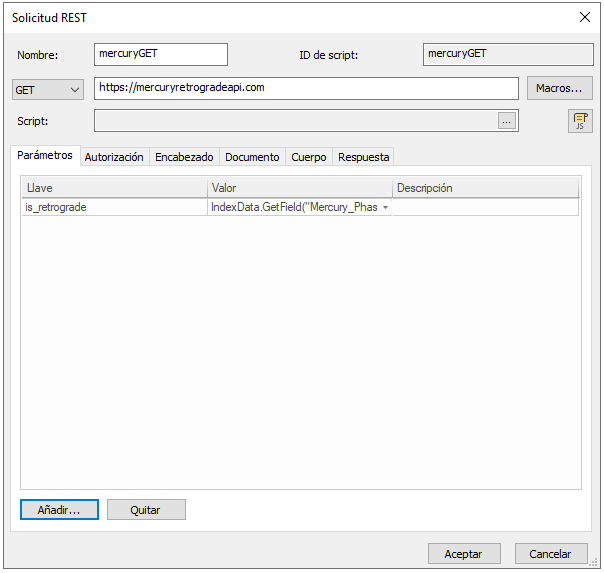Screen dimensions: 604x573
Task: Click the empty Descripción cell of is_retrograde
Action: coord(485,208)
